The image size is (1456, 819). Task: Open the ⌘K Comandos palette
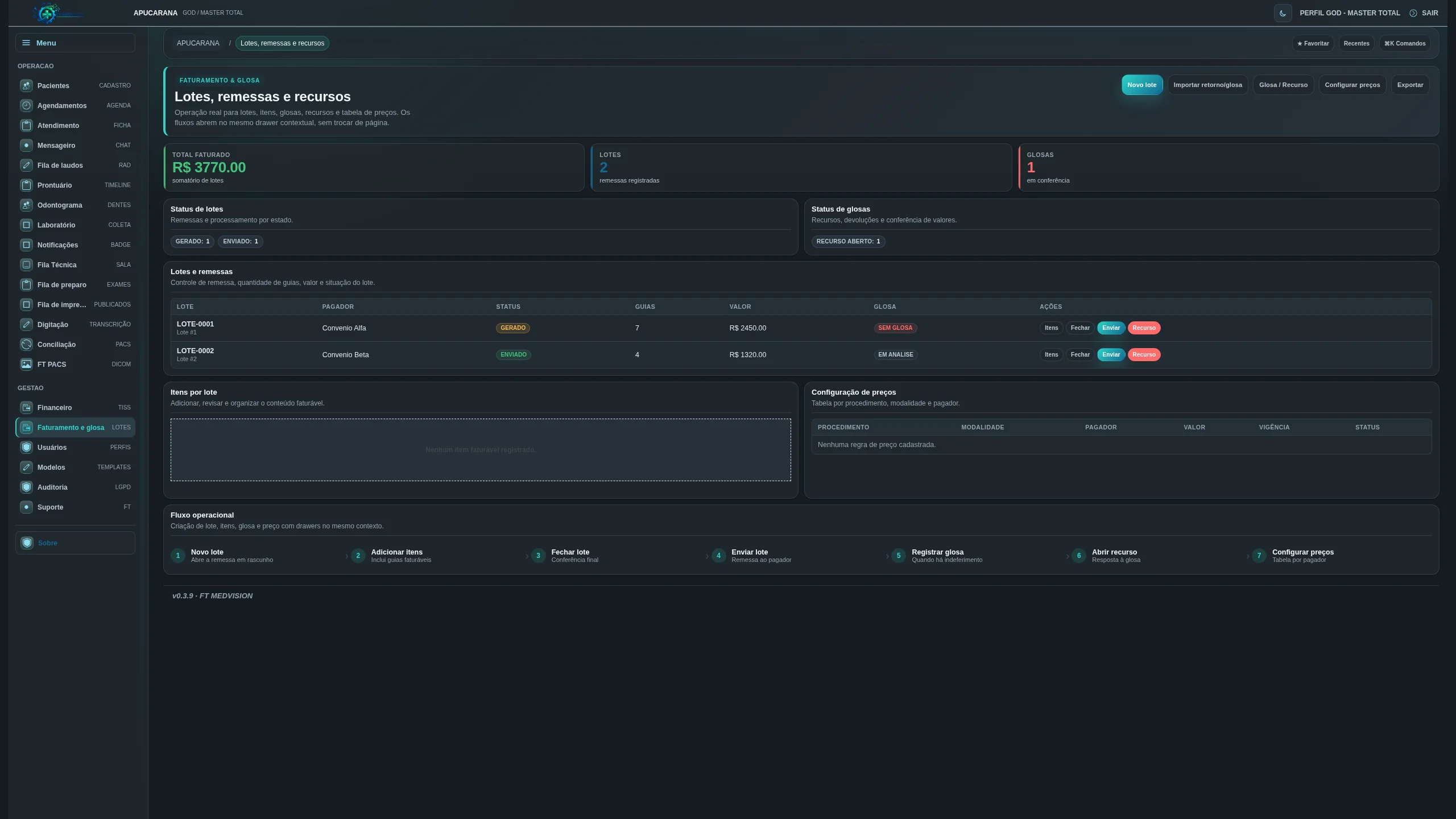coord(1404,43)
